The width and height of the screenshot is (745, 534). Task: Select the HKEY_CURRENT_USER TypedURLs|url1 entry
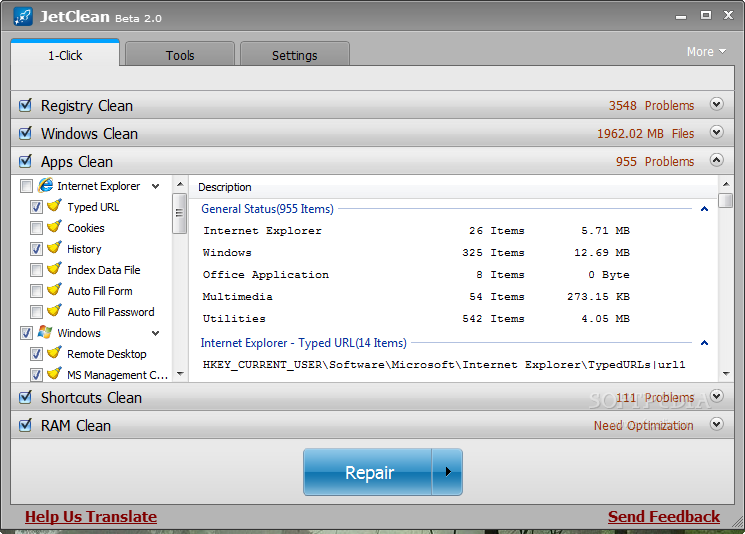[x=444, y=365]
